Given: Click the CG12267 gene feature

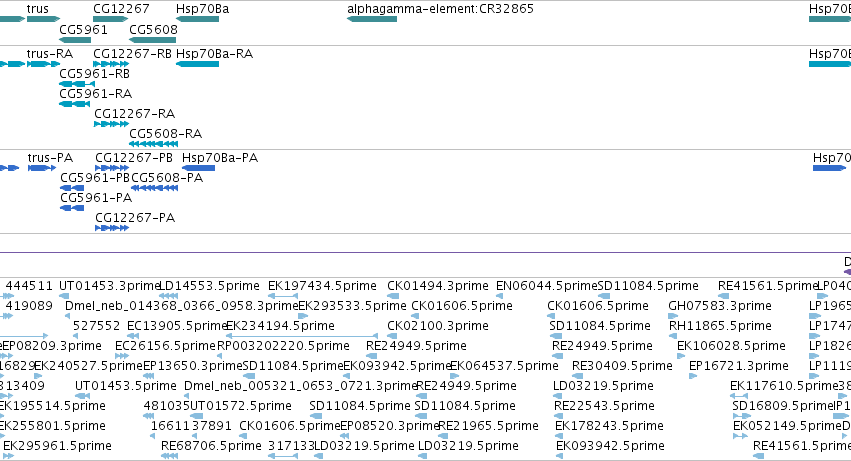Looking at the screenshot, I should 111,19.
